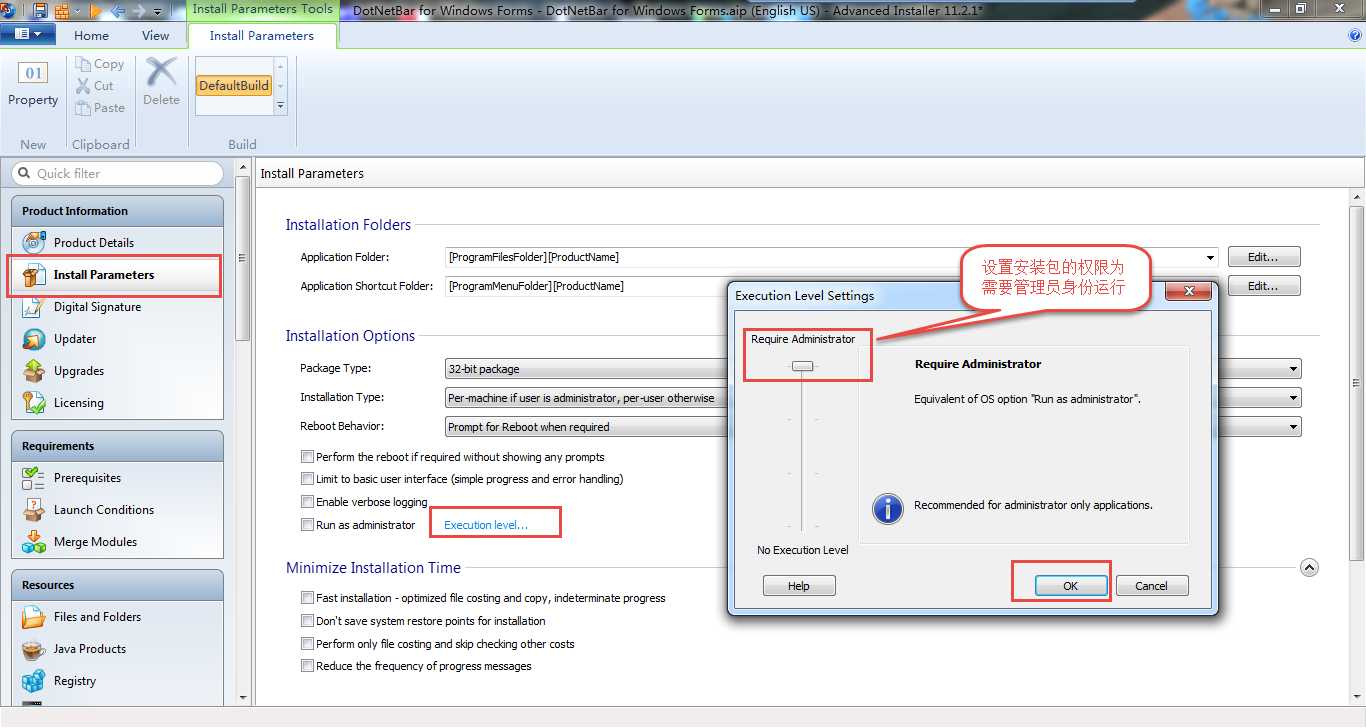Click the Build (brick wall) icon
This screenshot has width=1366, height=728.
(x=62, y=11)
